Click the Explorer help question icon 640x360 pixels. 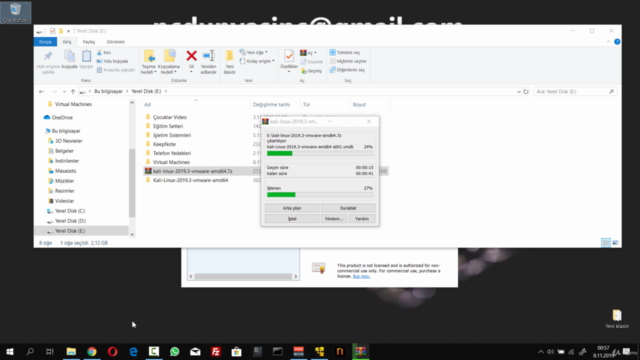click(617, 42)
